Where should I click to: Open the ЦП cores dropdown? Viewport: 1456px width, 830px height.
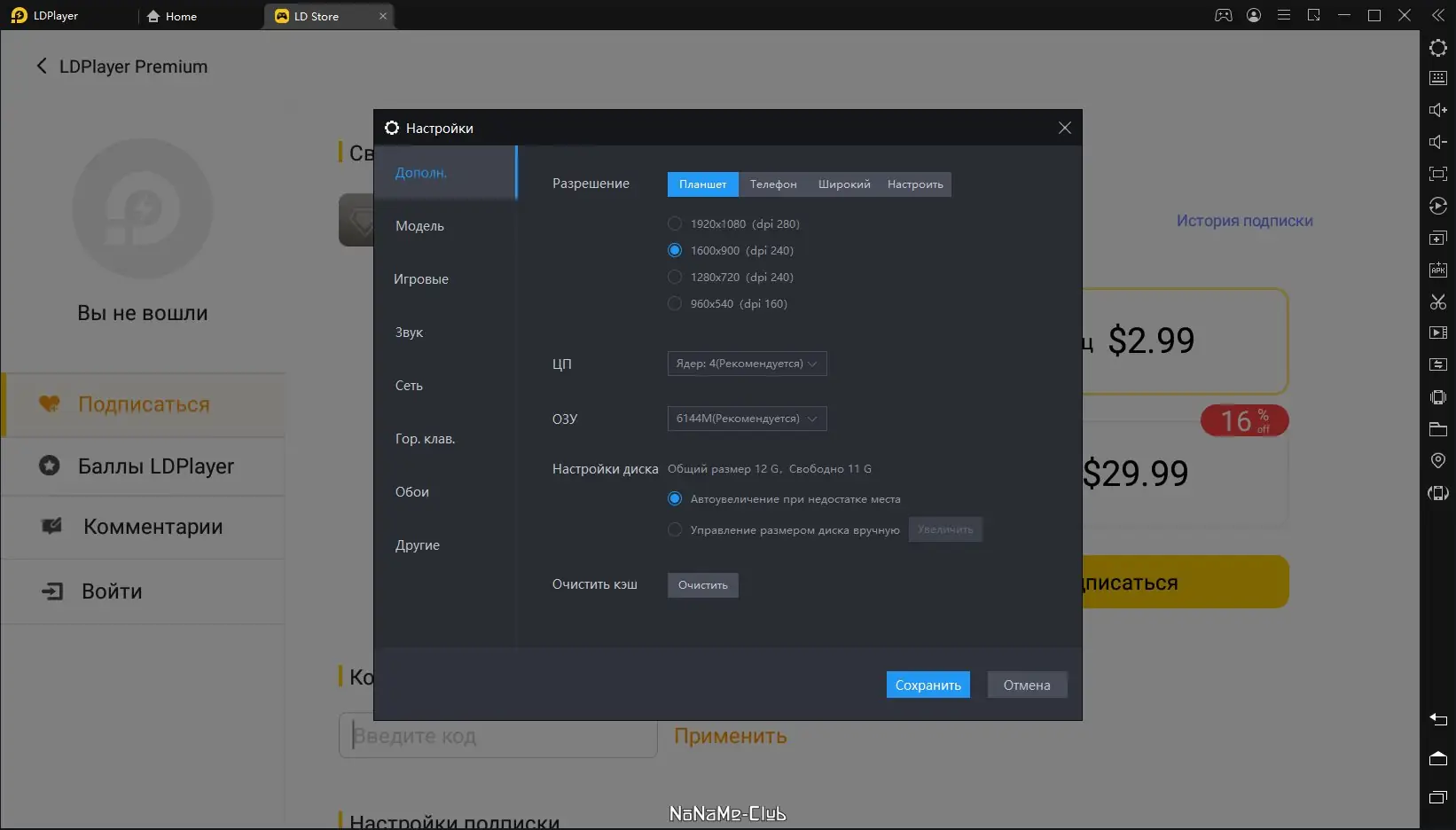tap(747, 364)
